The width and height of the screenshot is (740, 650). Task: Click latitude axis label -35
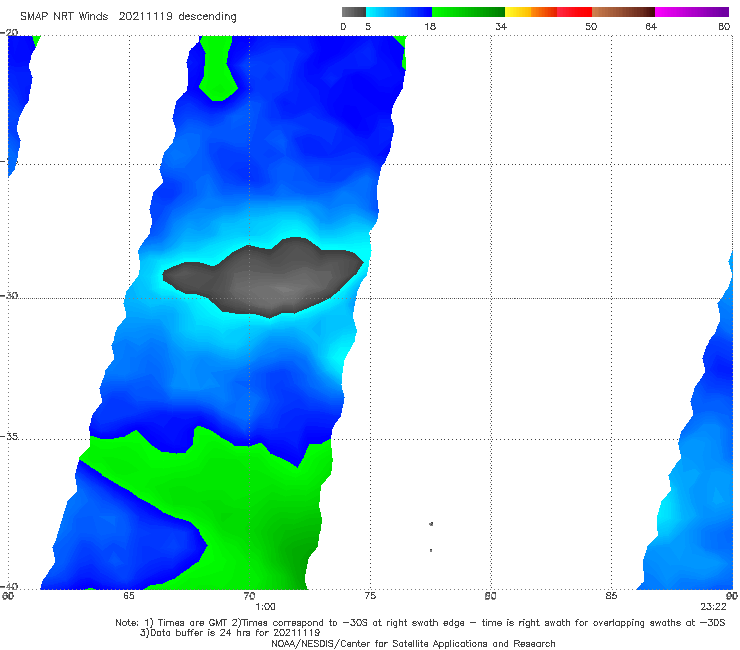point(10,437)
